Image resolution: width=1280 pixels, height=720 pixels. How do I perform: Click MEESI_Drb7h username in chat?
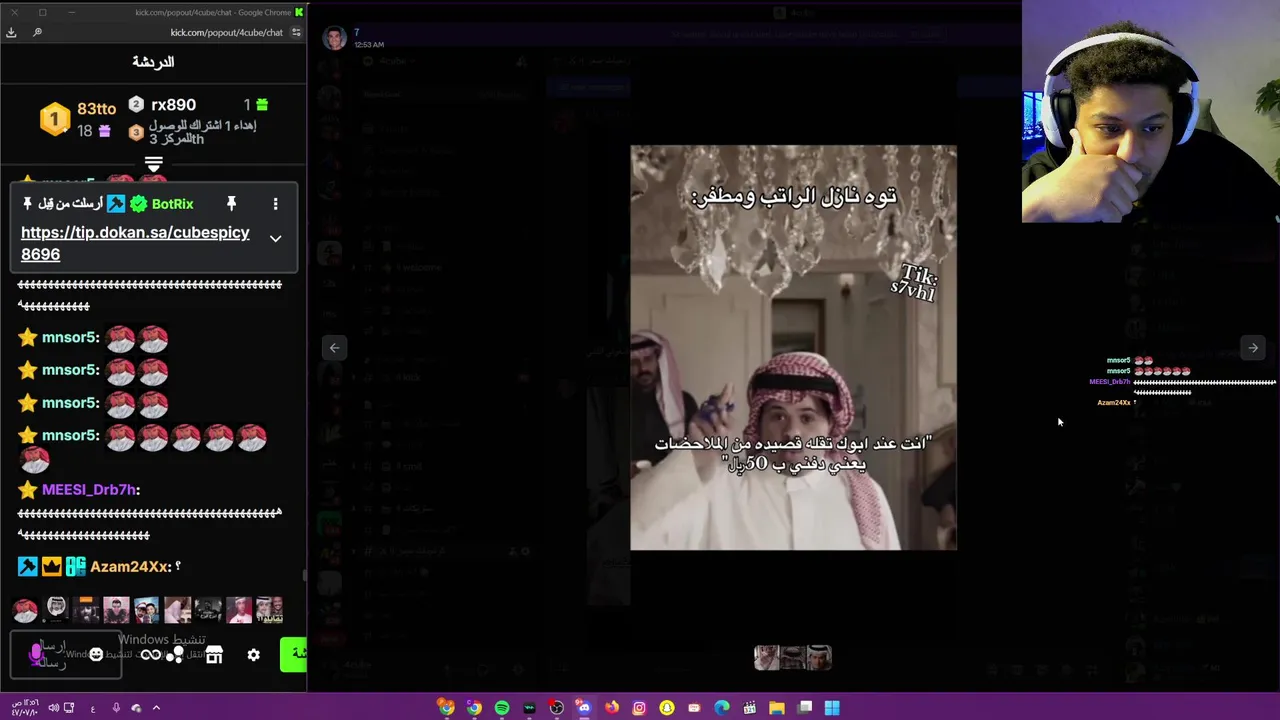(89, 490)
